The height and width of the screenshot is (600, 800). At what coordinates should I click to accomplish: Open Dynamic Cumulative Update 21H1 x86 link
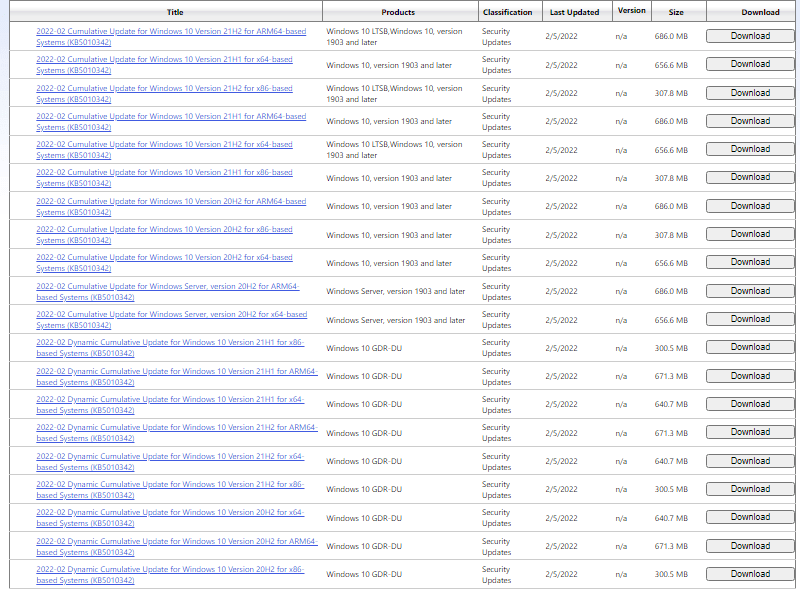(x=170, y=348)
